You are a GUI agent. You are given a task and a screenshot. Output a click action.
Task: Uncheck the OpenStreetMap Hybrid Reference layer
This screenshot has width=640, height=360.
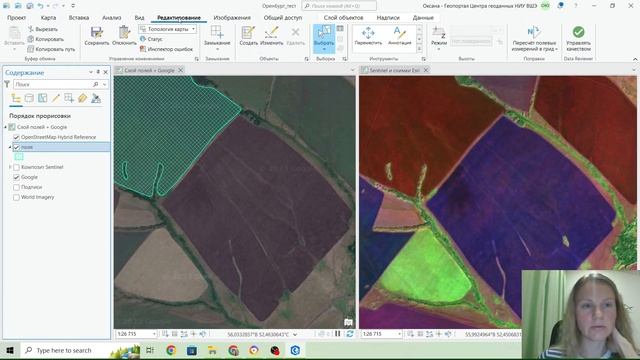coord(16,137)
